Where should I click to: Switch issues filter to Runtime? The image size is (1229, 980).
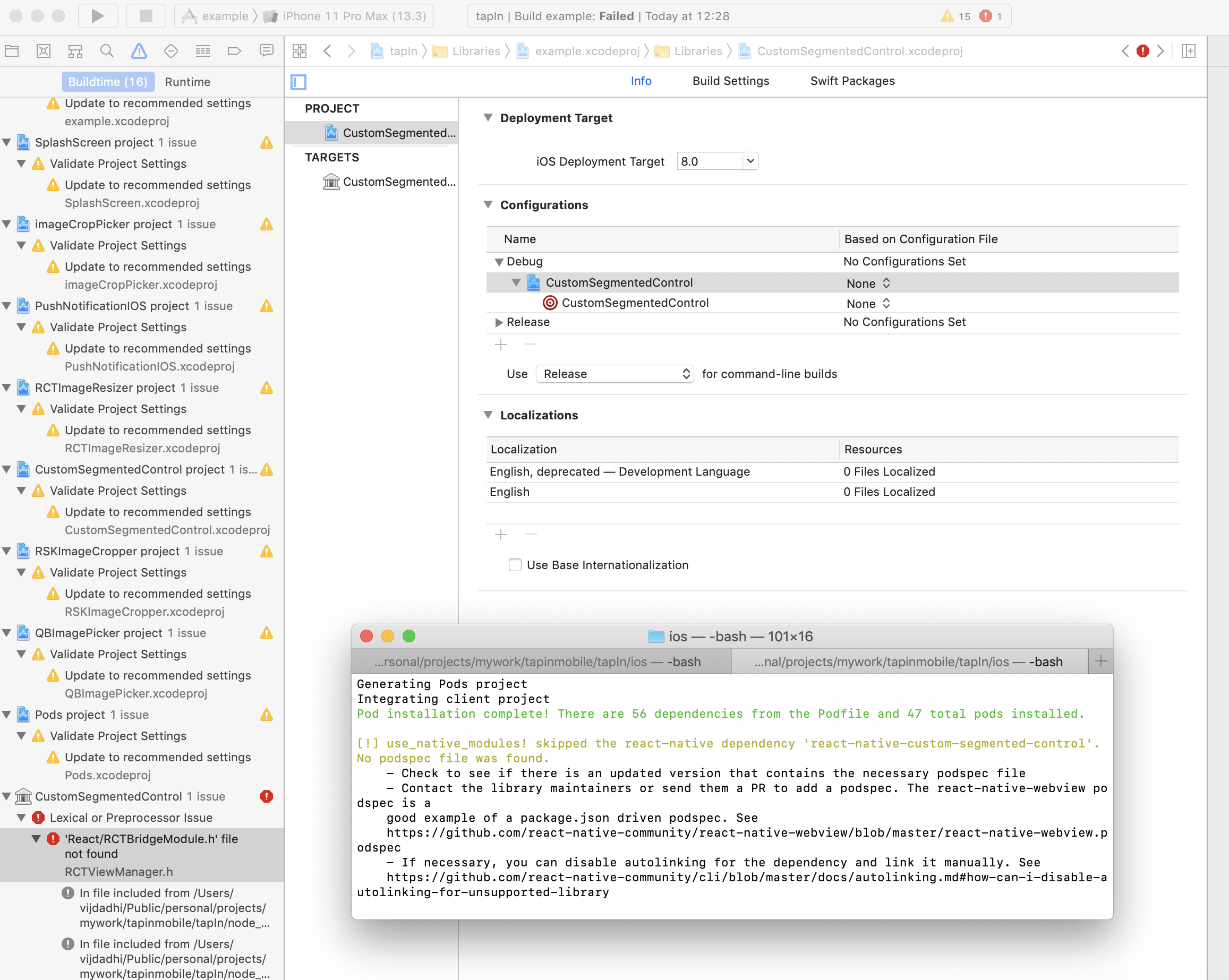(x=187, y=81)
